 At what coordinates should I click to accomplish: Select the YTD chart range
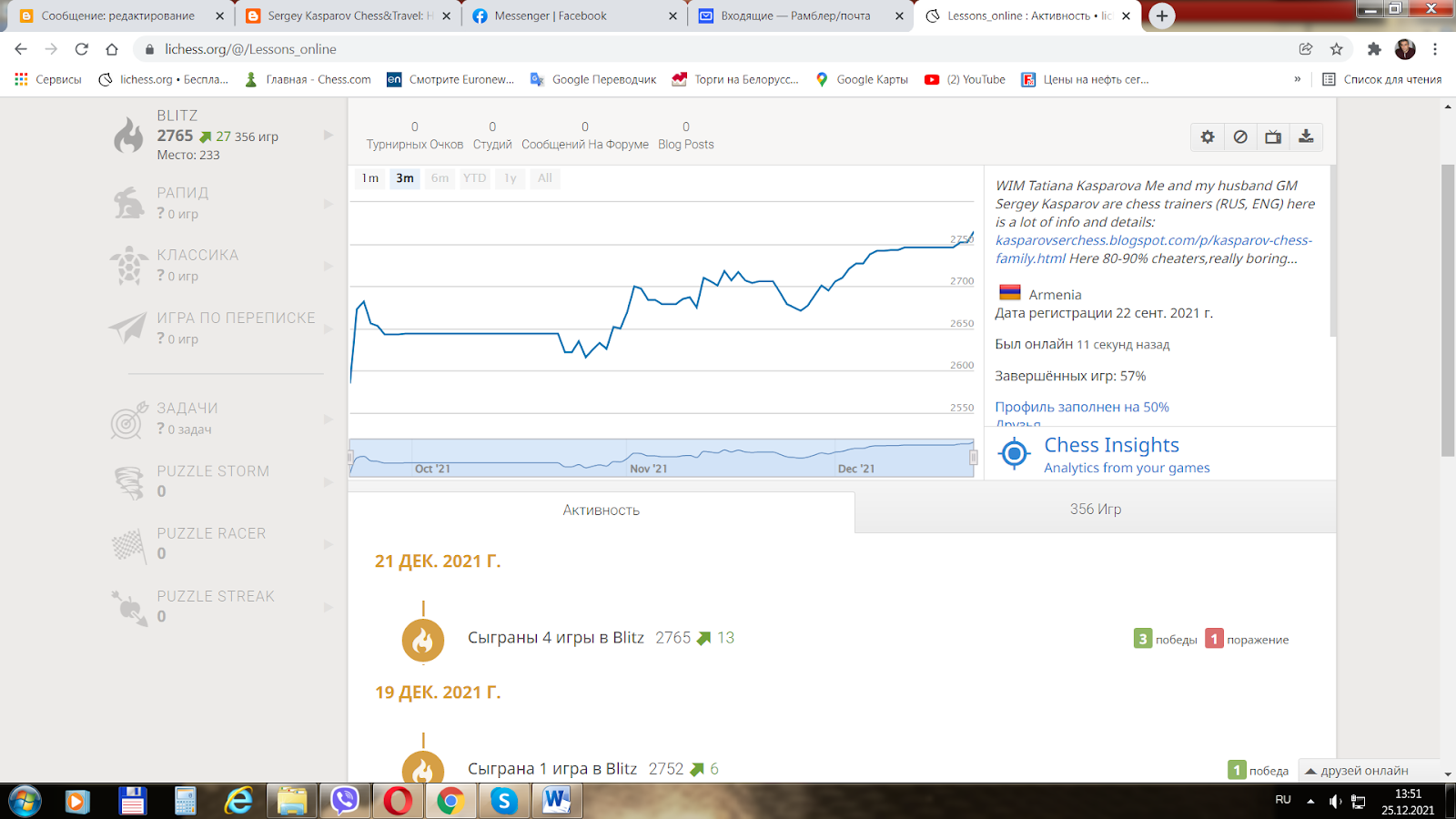pos(474,178)
